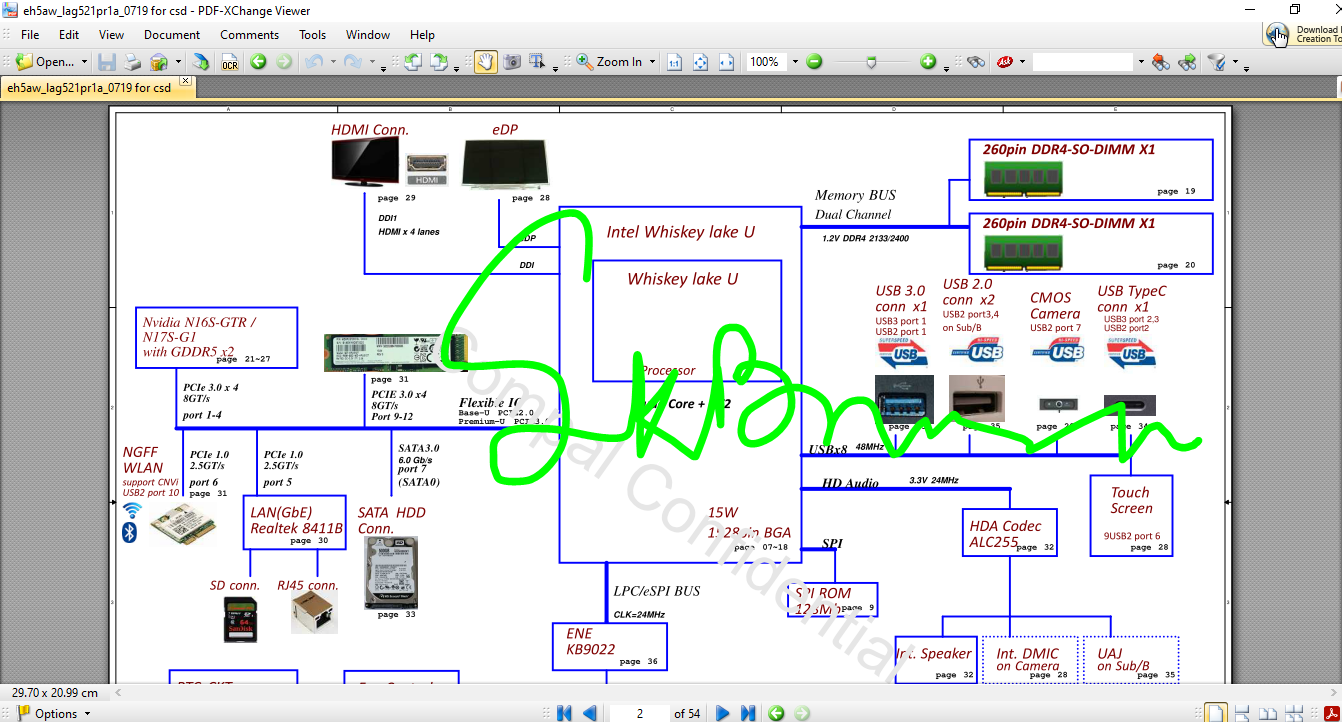
Task: Run OCR on the pages
Action: (x=230, y=62)
